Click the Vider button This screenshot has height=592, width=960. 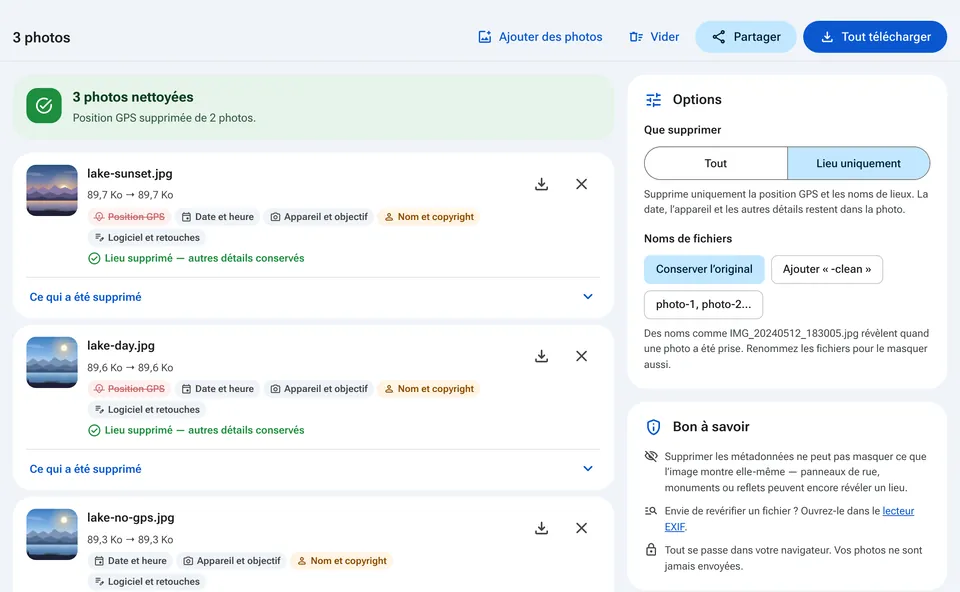click(654, 37)
